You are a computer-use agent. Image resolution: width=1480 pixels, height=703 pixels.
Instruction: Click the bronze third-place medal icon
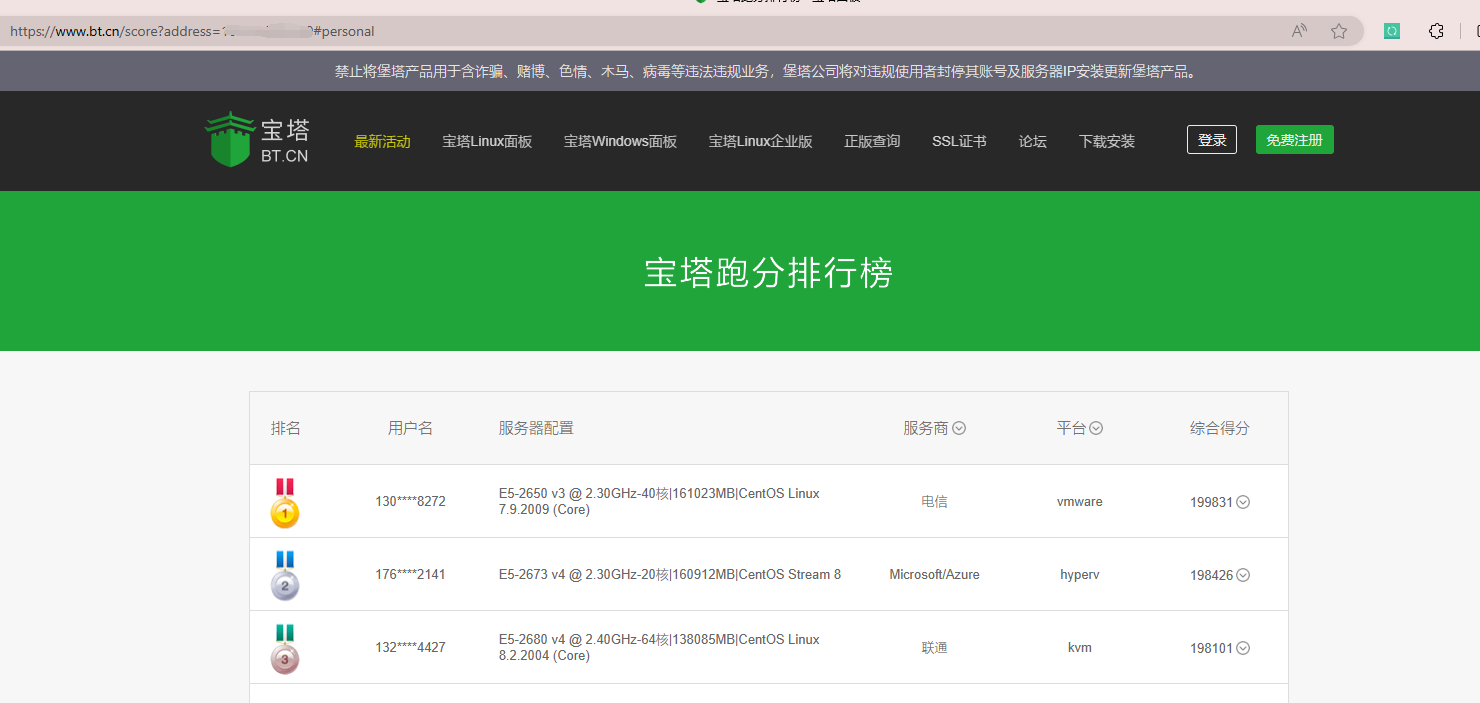tap(285, 648)
